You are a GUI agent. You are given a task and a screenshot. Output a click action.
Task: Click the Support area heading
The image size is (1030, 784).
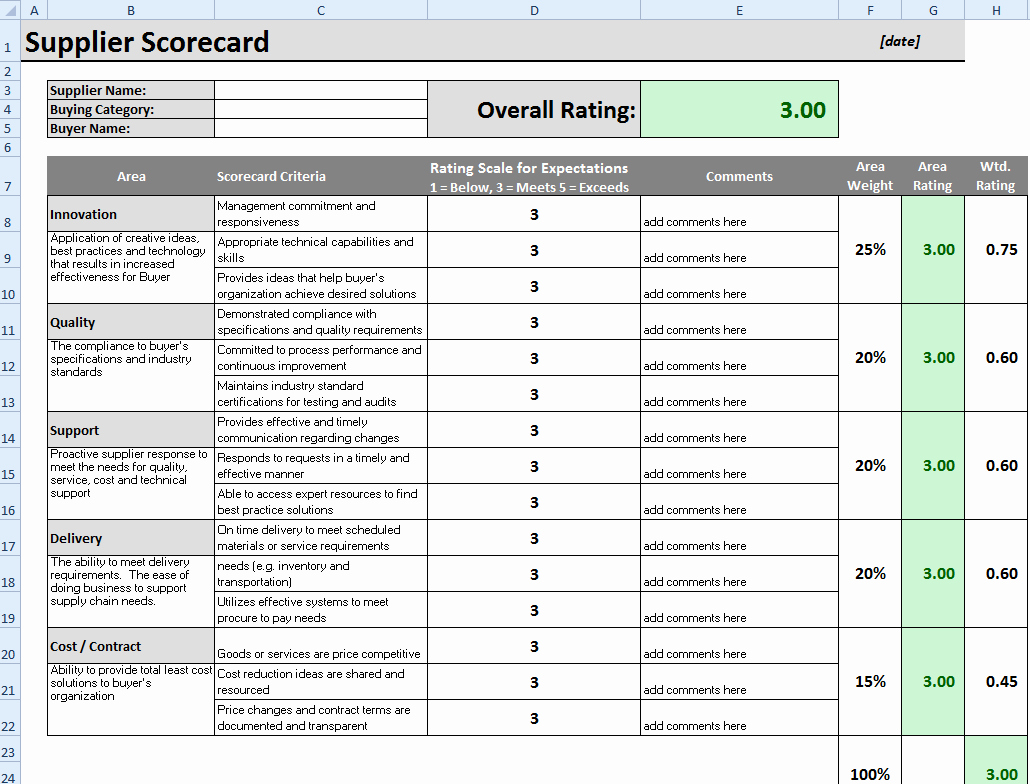[x=131, y=430]
